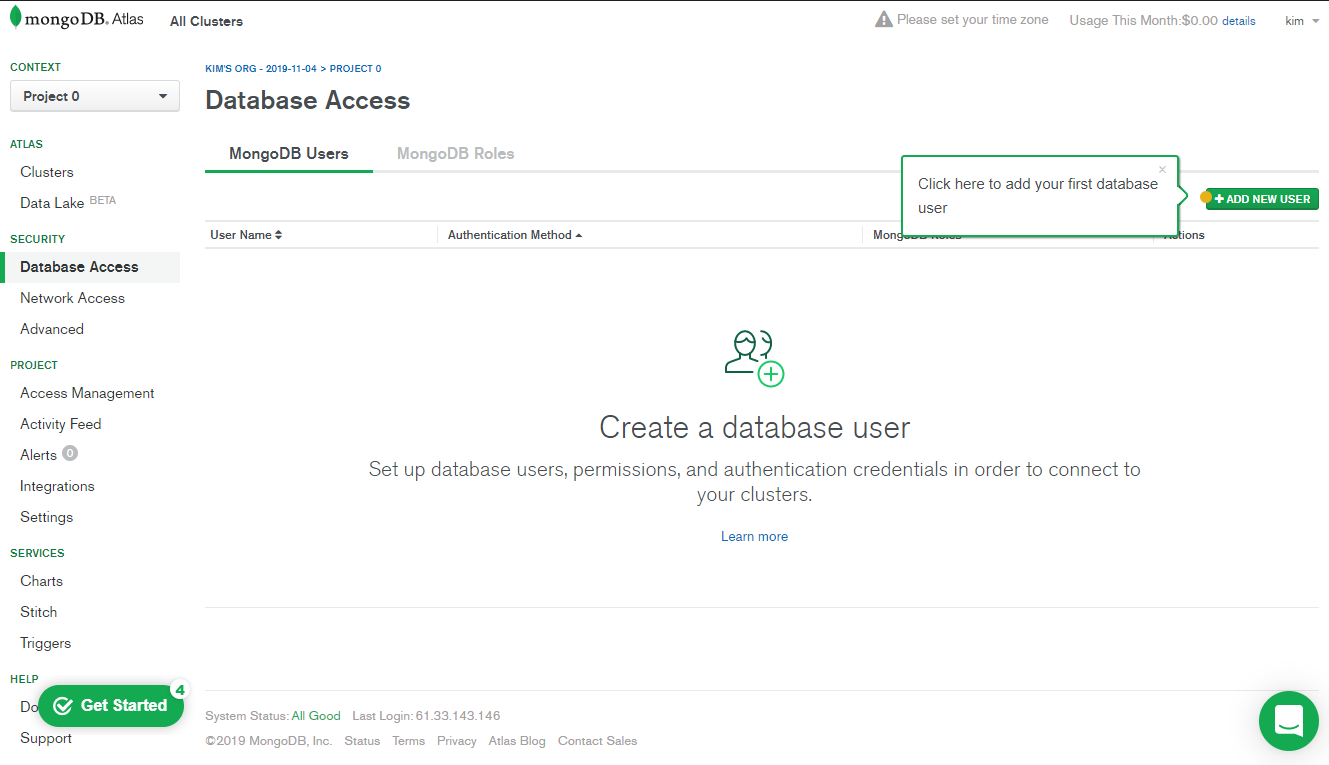The width and height of the screenshot is (1329, 765).
Task: Open the Project 0 context dropdown
Action: click(x=95, y=96)
